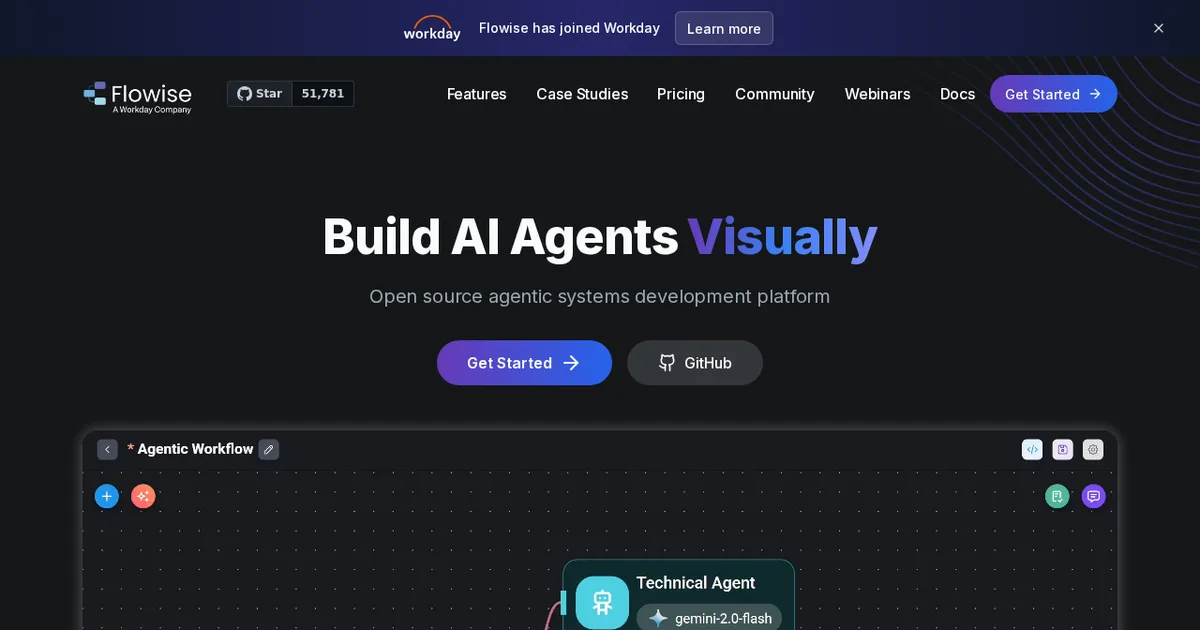The height and width of the screenshot is (630, 1200).
Task: Click the orange generate sparkle button
Action: tap(143, 496)
